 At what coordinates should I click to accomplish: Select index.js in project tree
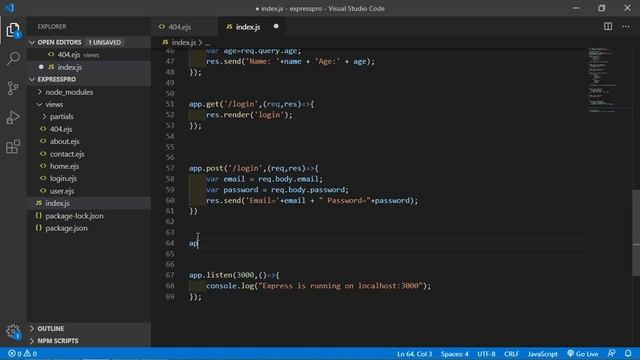pyautogui.click(x=57, y=203)
